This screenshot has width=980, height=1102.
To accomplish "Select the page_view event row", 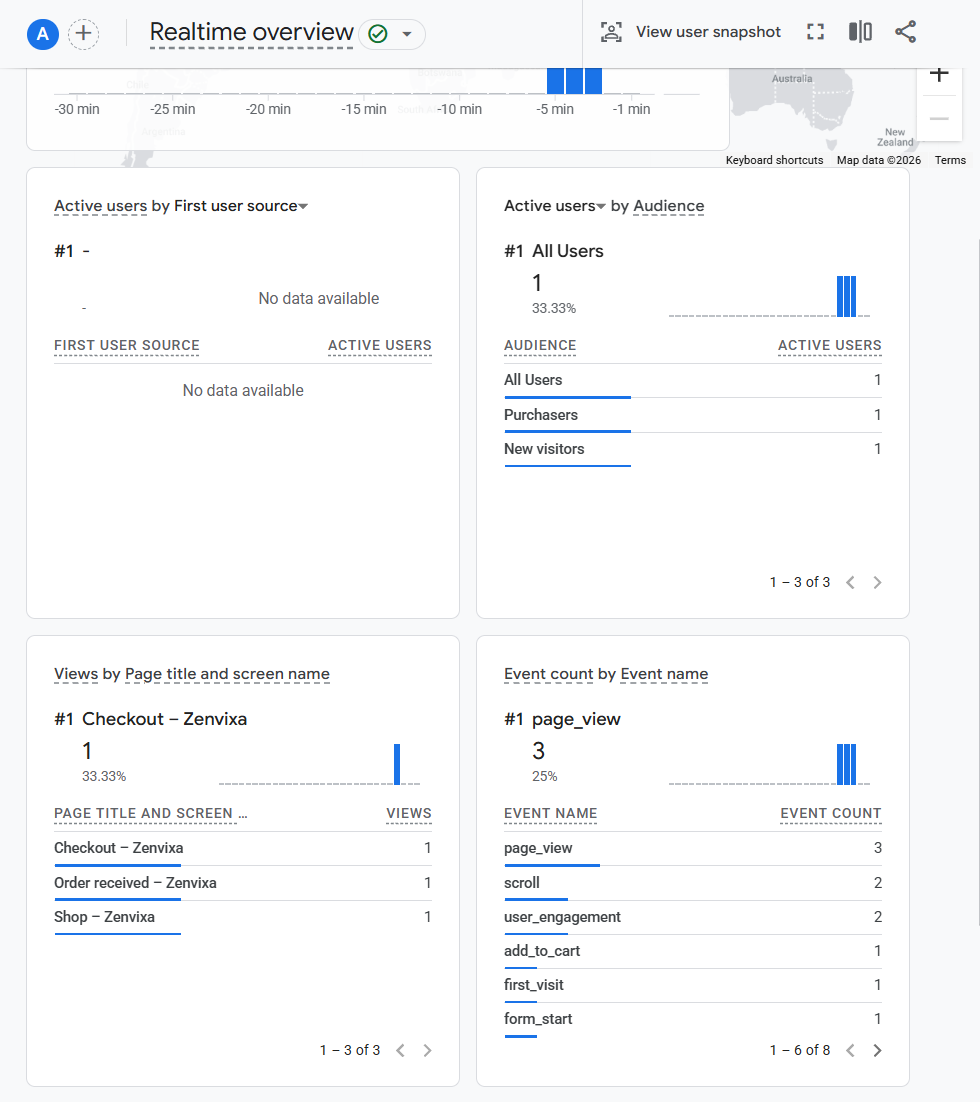I will pyautogui.click(x=692, y=848).
